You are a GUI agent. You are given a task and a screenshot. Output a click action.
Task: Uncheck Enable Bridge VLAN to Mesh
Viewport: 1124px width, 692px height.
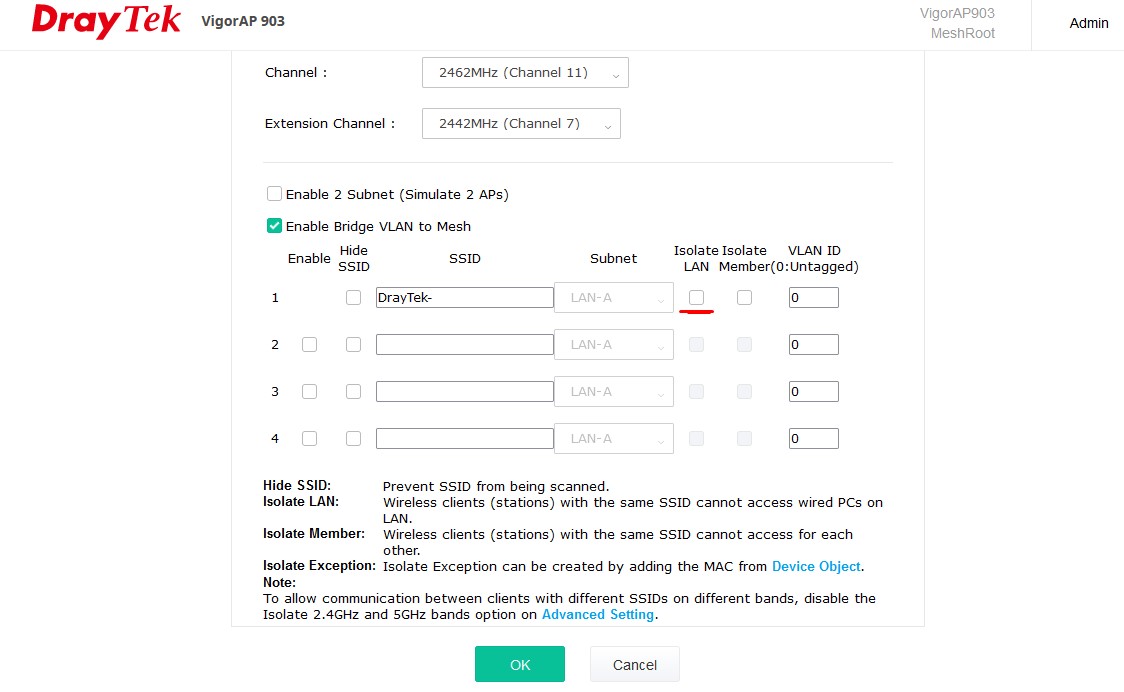coord(274,226)
